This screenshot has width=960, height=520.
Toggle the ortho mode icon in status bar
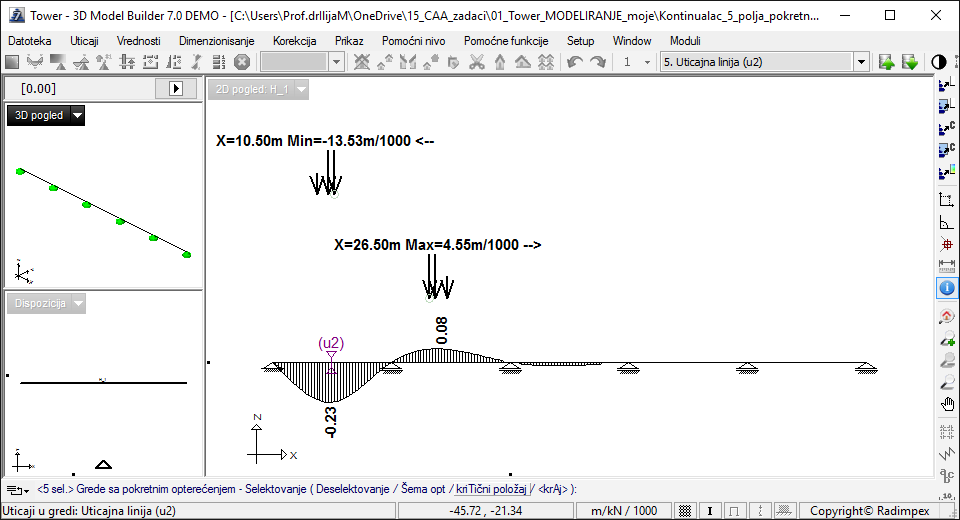click(735, 511)
